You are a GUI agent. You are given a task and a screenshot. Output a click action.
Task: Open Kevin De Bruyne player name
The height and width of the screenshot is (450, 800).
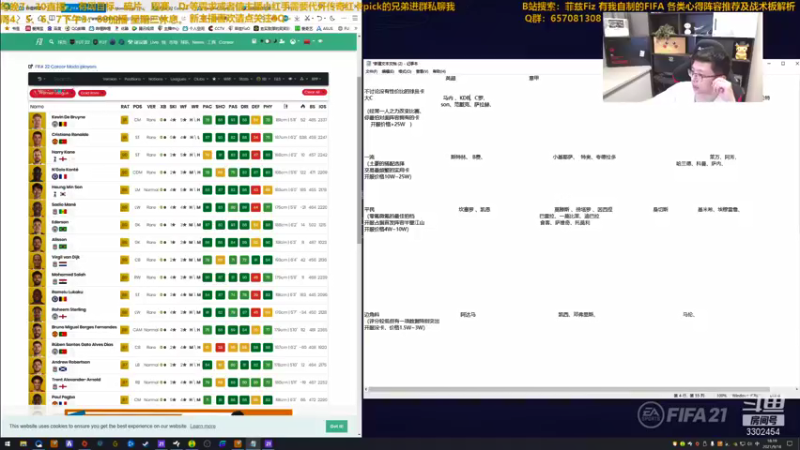click(68, 117)
